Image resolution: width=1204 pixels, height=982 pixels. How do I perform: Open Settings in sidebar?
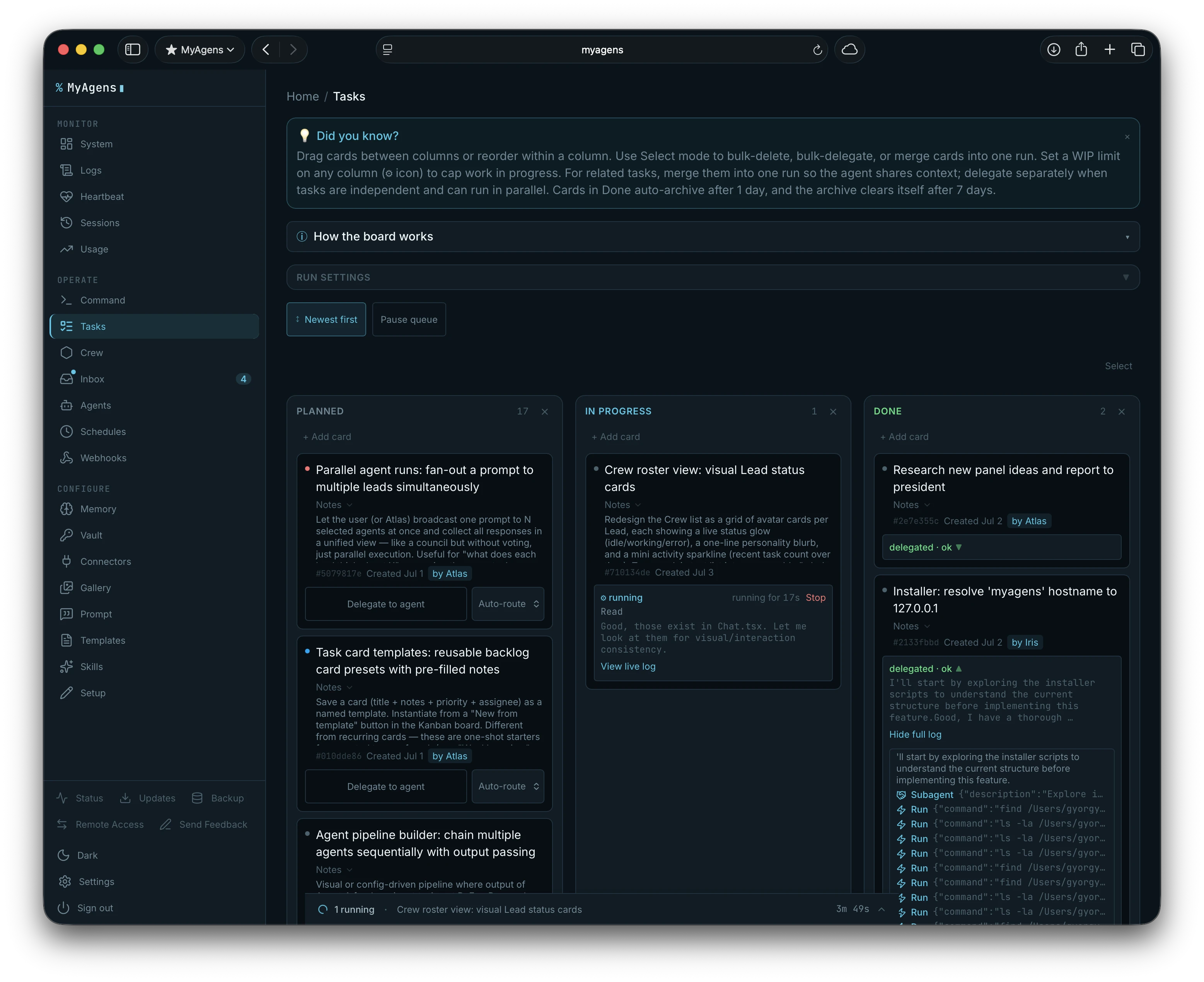pyautogui.click(x=87, y=881)
